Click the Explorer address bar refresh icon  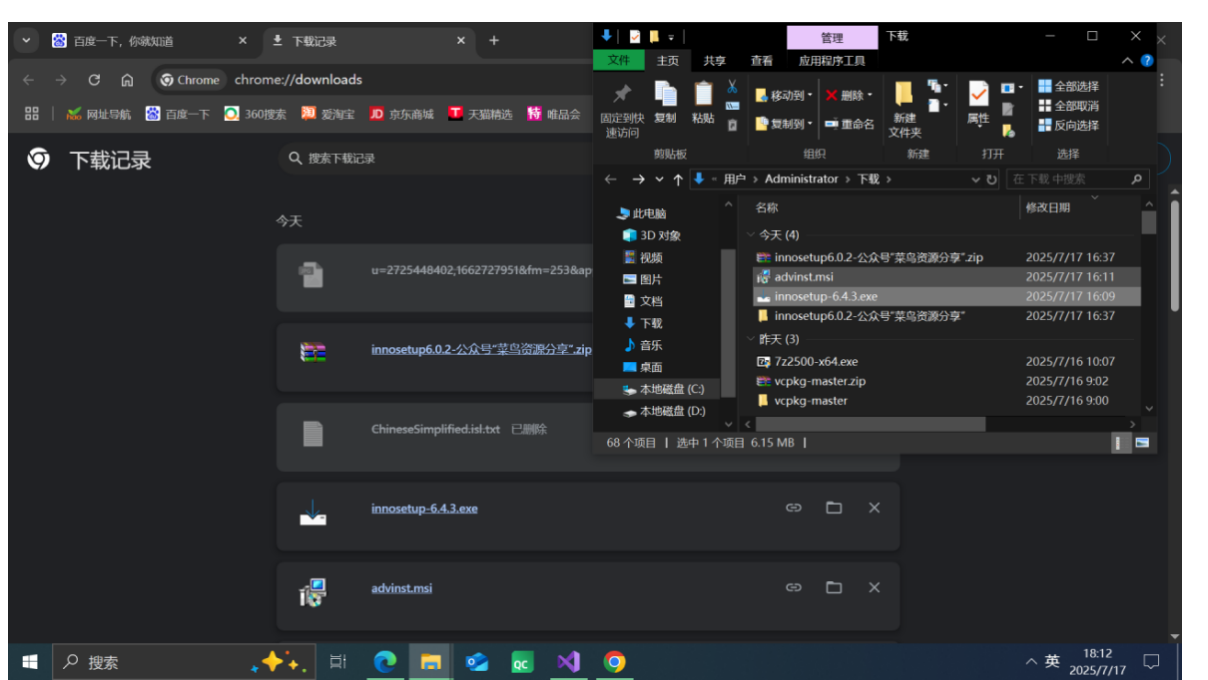click(992, 180)
